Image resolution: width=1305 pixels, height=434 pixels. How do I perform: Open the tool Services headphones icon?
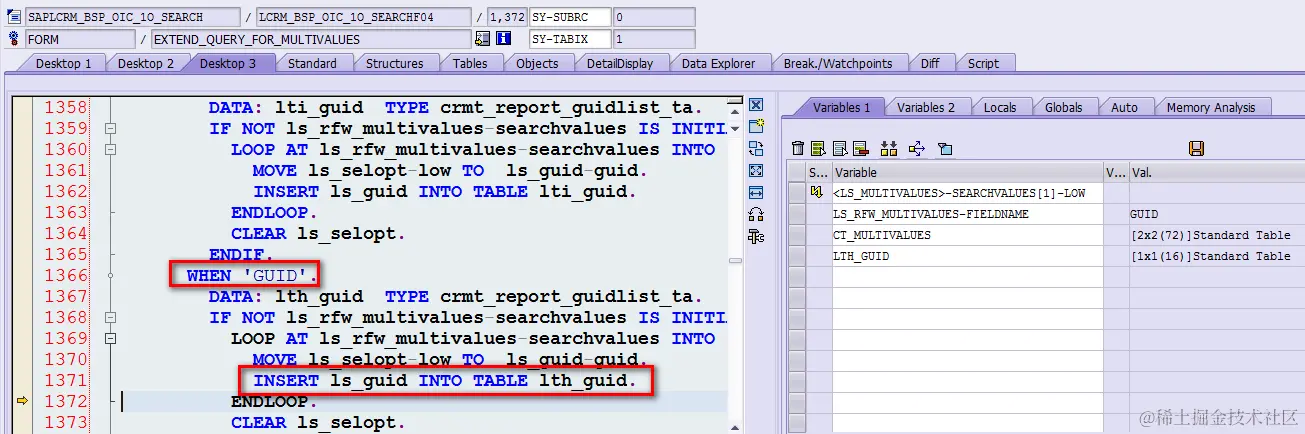(756, 214)
